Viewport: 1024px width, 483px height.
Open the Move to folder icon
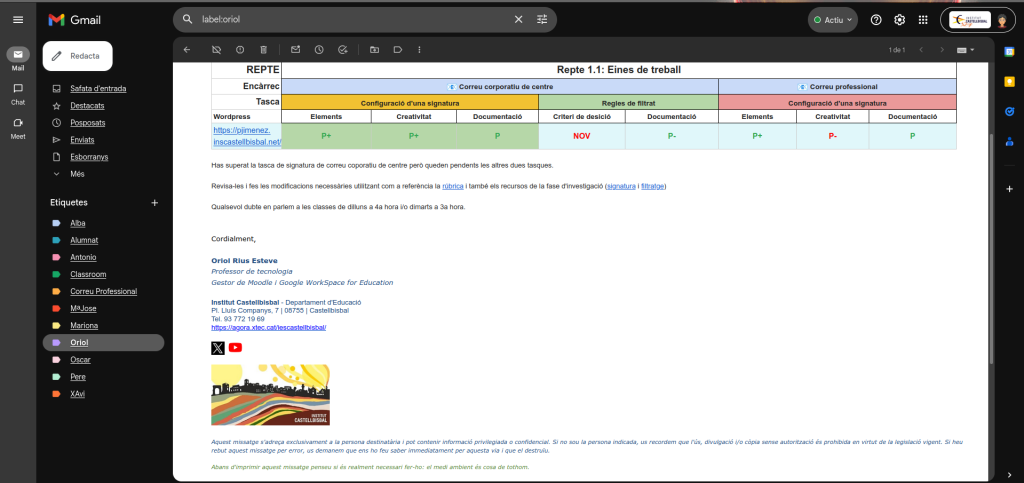click(374, 49)
